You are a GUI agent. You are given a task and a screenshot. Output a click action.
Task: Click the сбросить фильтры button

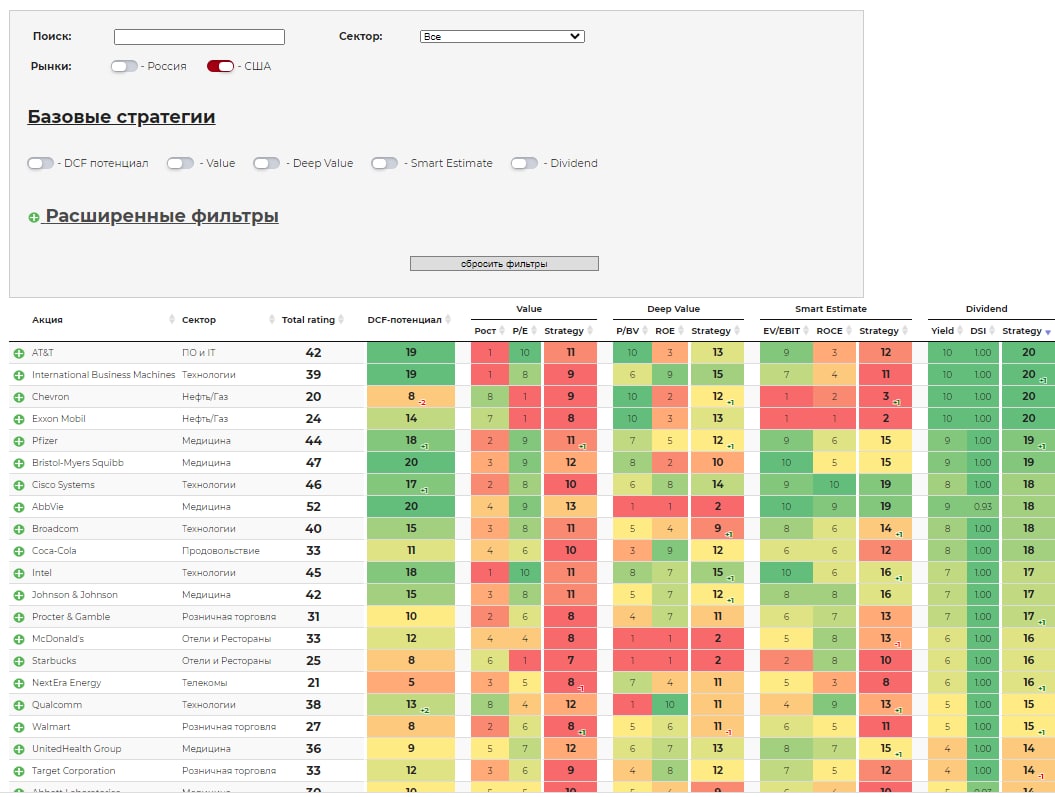tap(504, 264)
